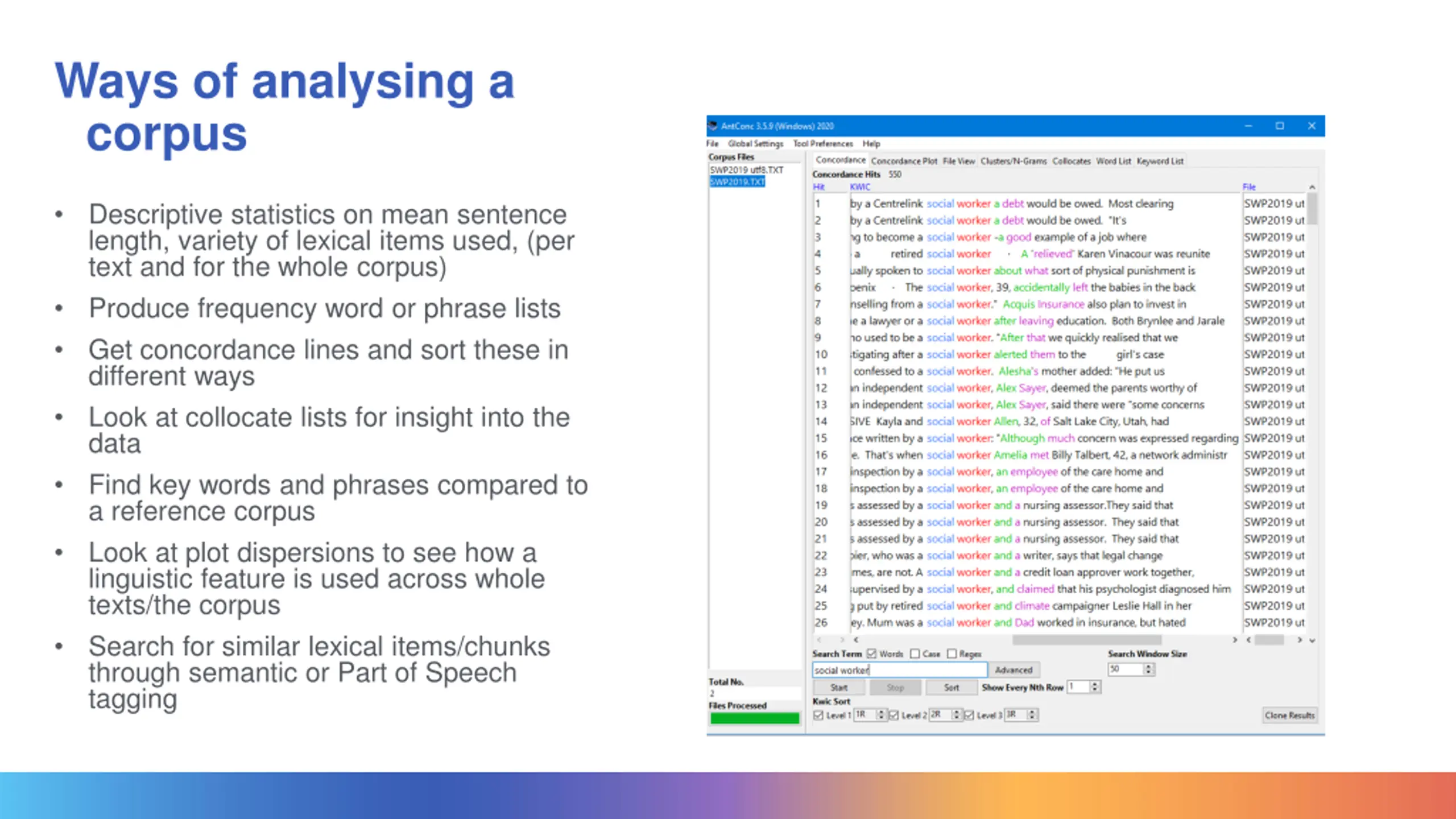This screenshot has height=819, width=1456.
Task: Enable the Case checkbox
Action: tap(915, 654)
